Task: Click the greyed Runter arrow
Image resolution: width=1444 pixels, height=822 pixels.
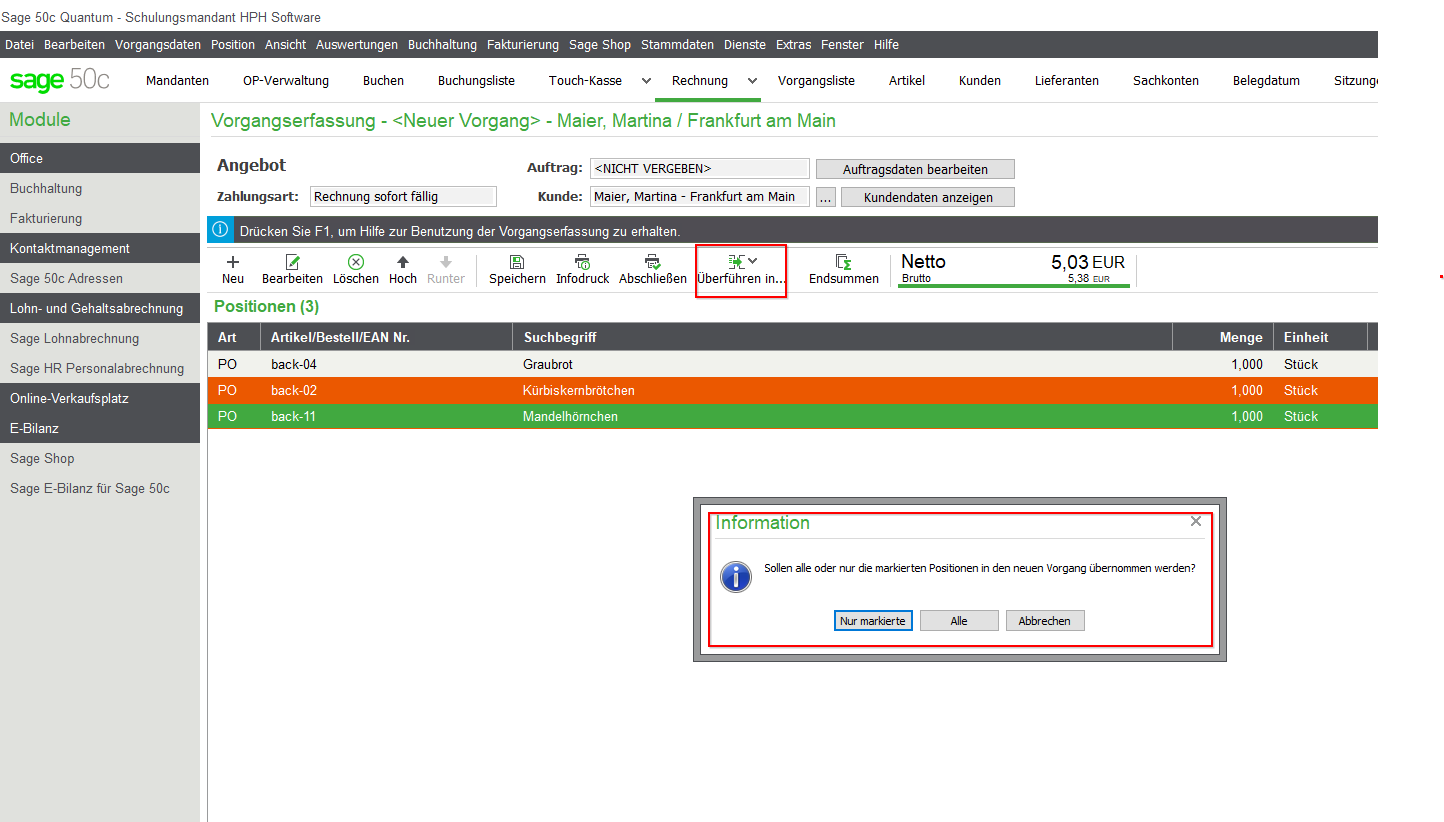Action: pyautogui.click(x=446, y=262)
